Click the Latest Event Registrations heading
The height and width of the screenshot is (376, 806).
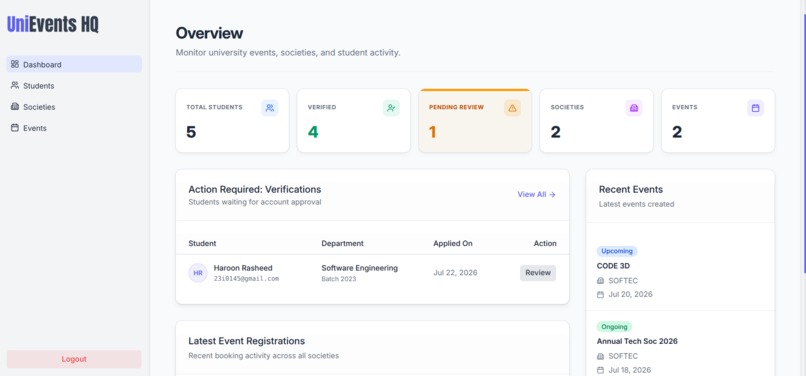tap(247, 341)
